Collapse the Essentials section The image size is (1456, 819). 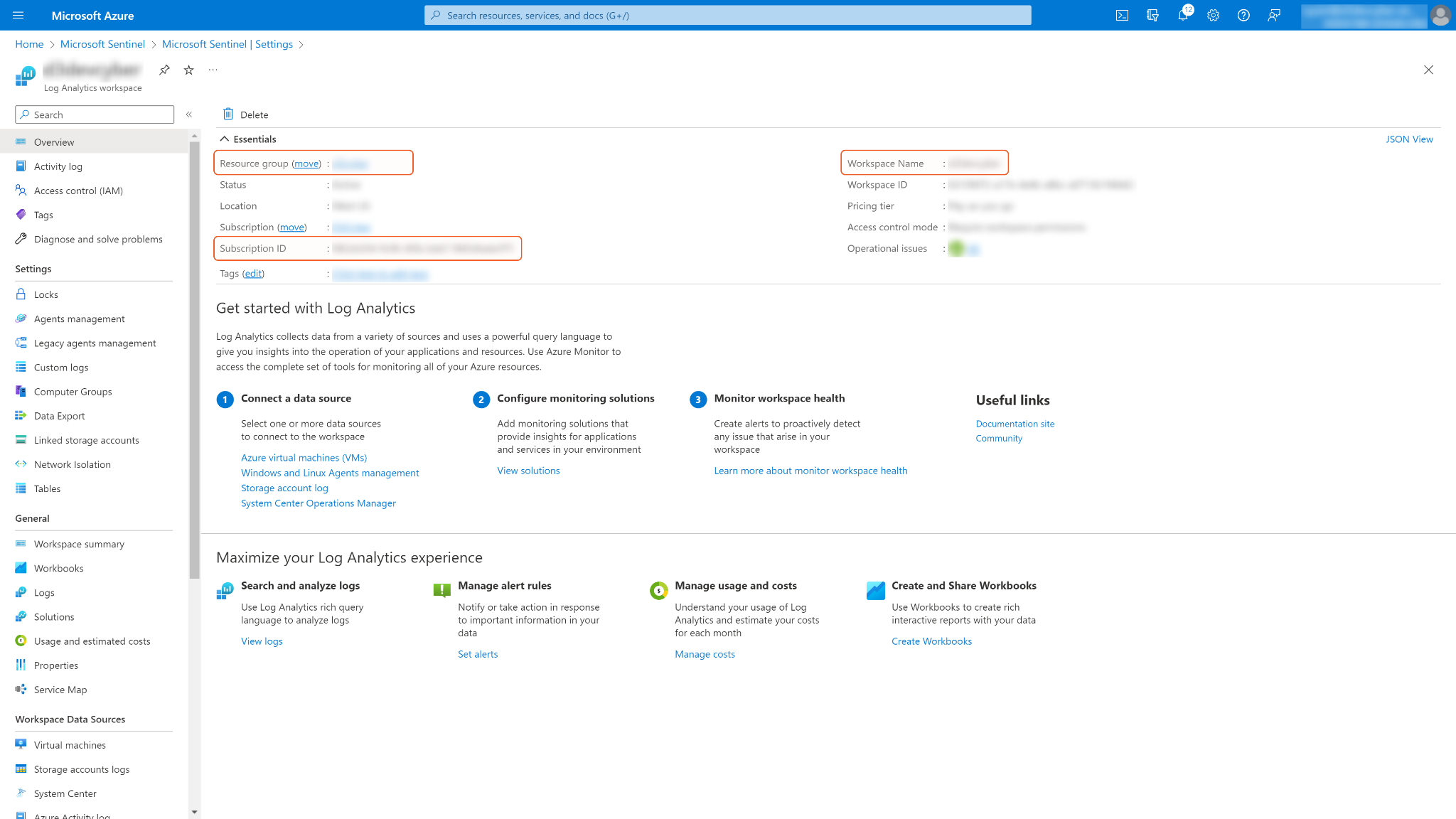tap(225, 139)
